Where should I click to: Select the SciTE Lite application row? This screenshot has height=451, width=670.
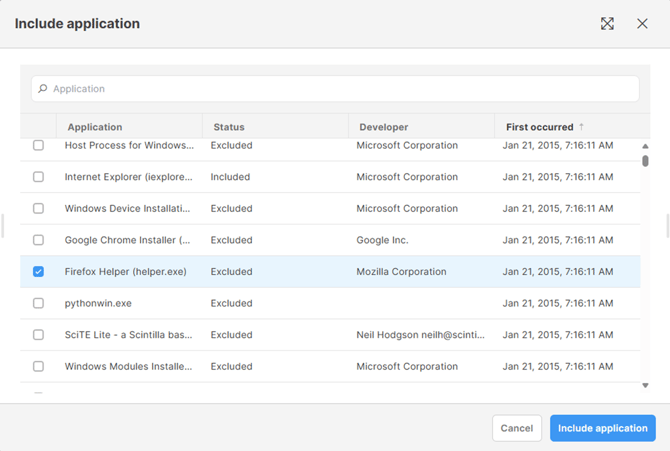tap(129, 335)
